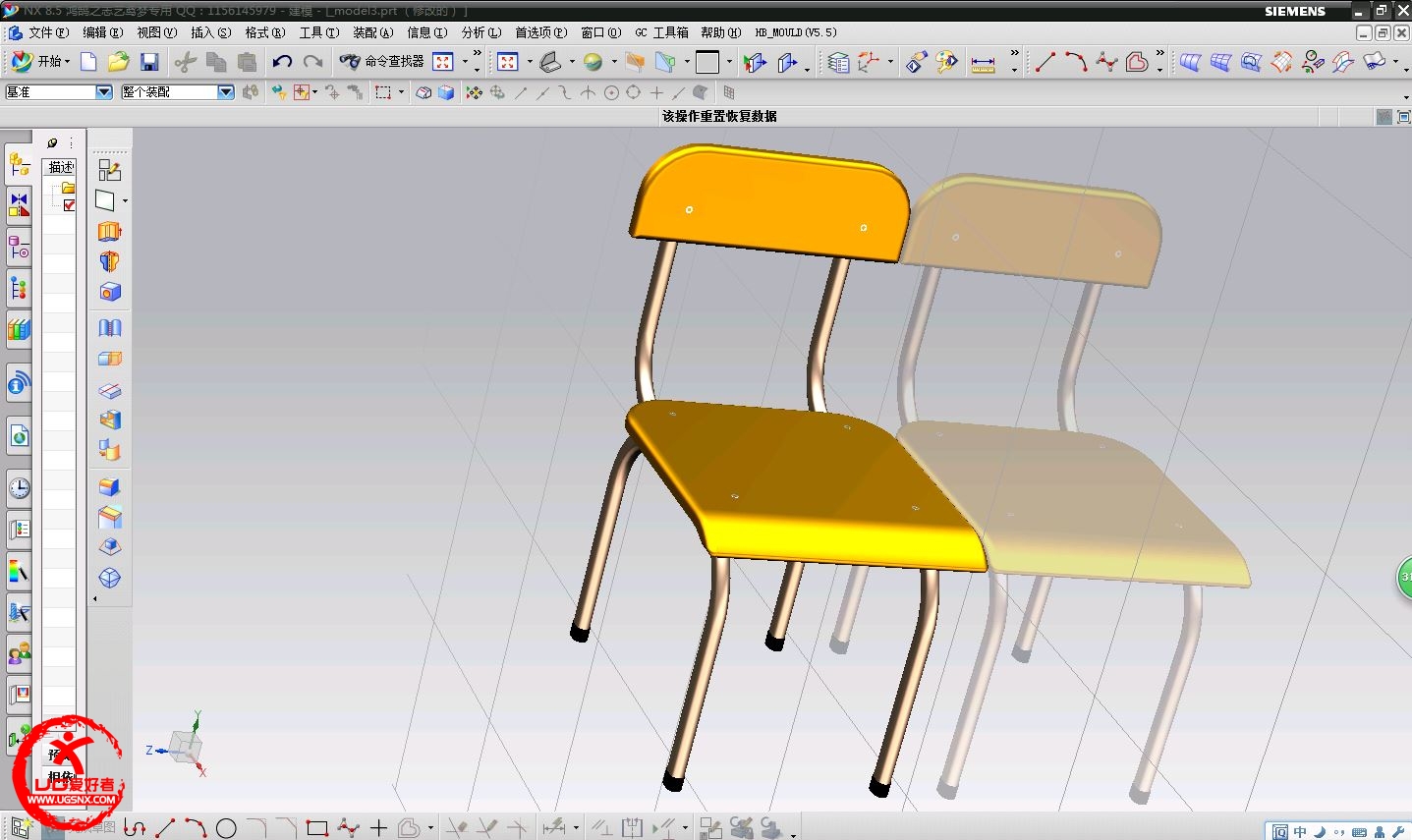Open the Reuse Library books tab
The height and width of the screenshot is (840, 1412).
[19, 331]
